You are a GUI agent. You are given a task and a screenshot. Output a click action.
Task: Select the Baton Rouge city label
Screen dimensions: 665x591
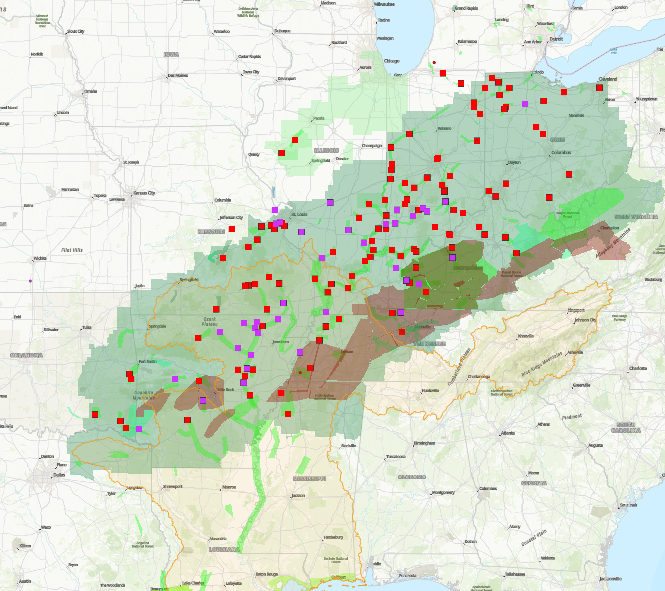point(267,573)
